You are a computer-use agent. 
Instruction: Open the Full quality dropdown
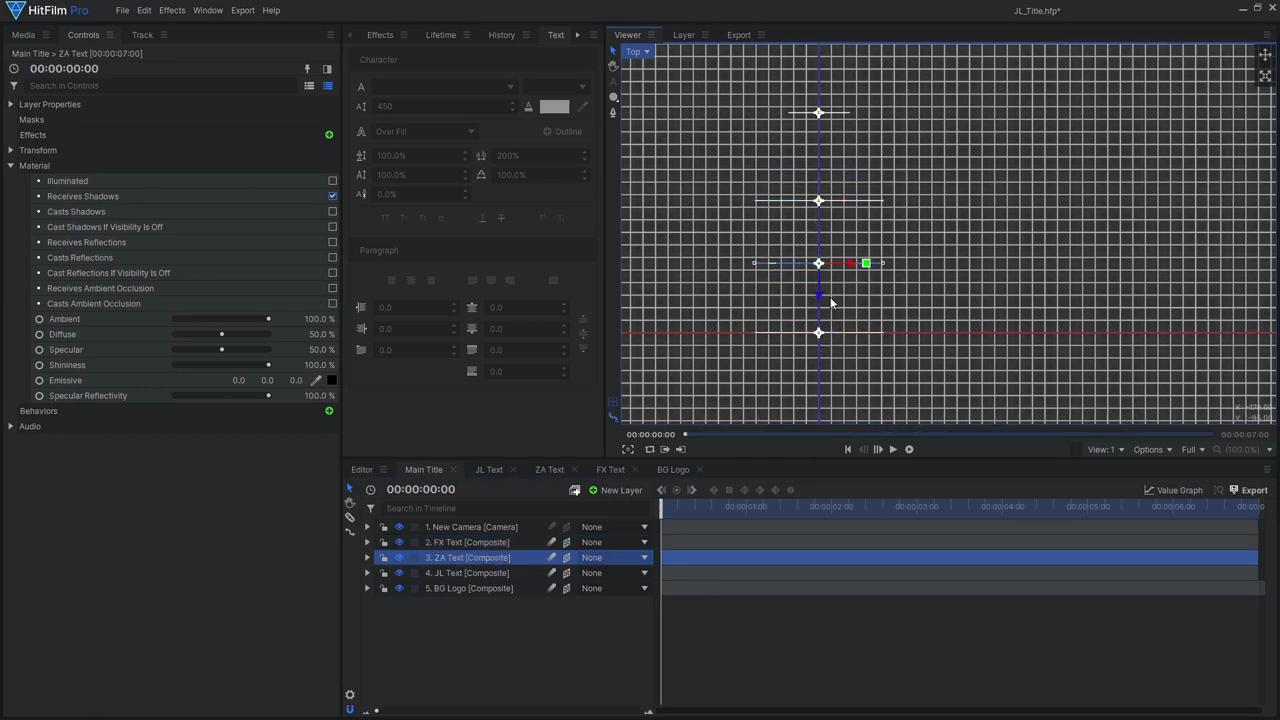(1193, 450)
